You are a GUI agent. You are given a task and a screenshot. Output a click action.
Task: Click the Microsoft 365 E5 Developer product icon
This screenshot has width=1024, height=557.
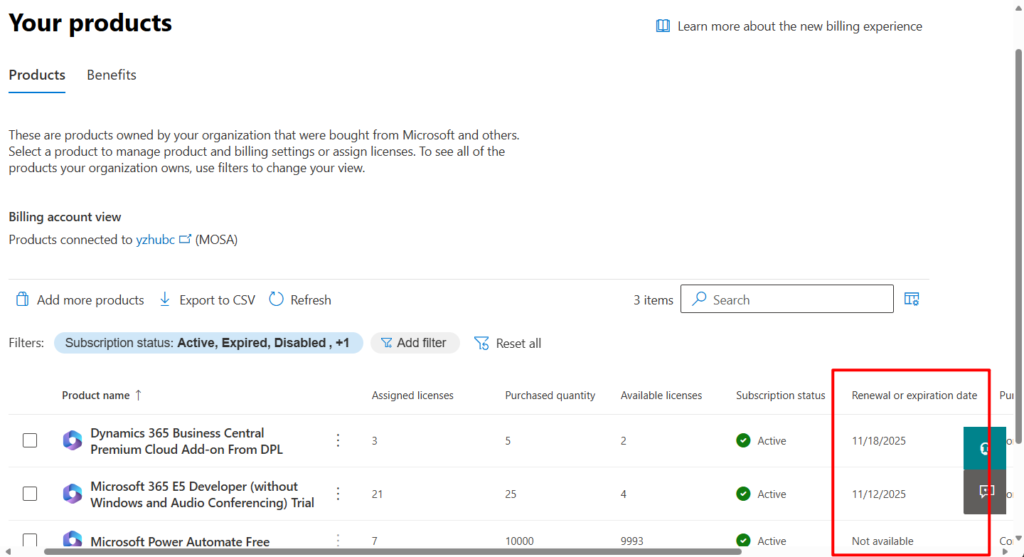[72, 494]
